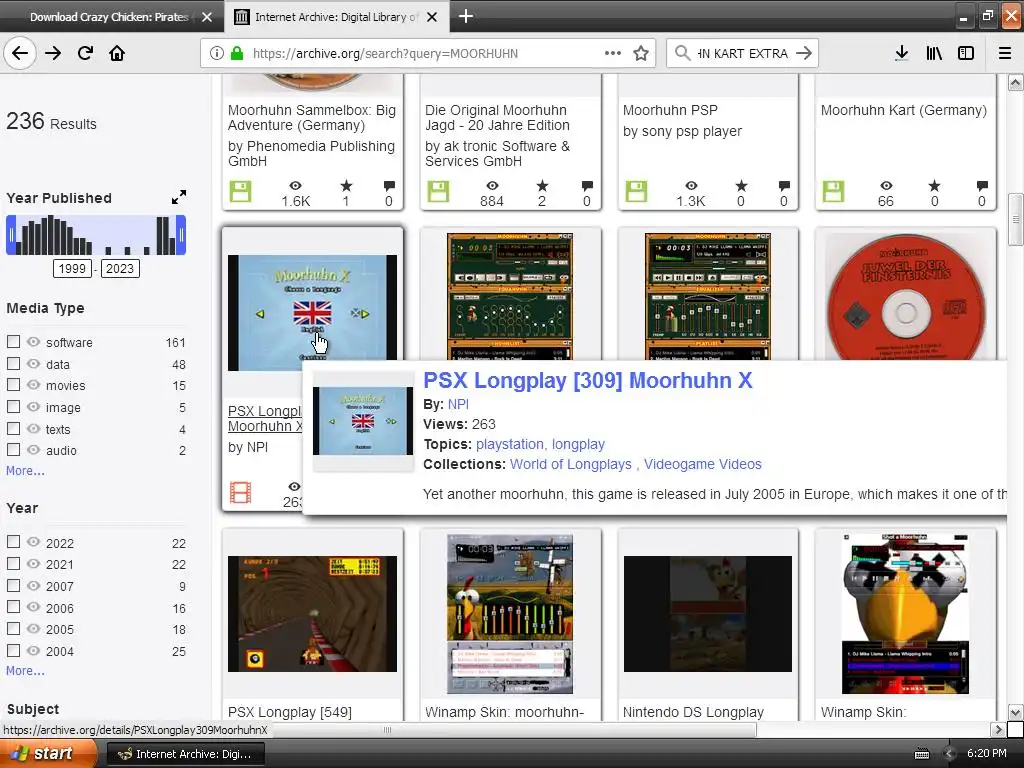
Task: Go forward to the next page
Action: [x=53, y=53]
